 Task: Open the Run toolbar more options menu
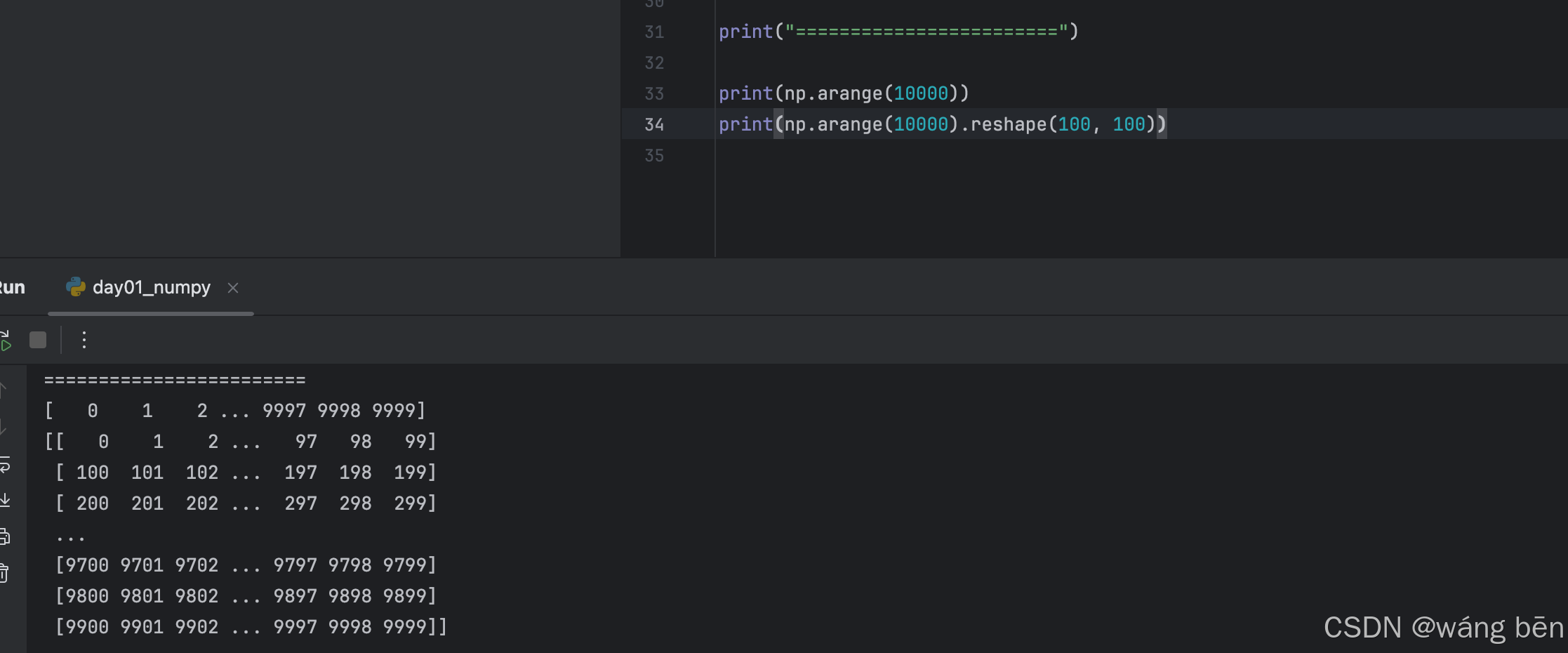(84, 341)
